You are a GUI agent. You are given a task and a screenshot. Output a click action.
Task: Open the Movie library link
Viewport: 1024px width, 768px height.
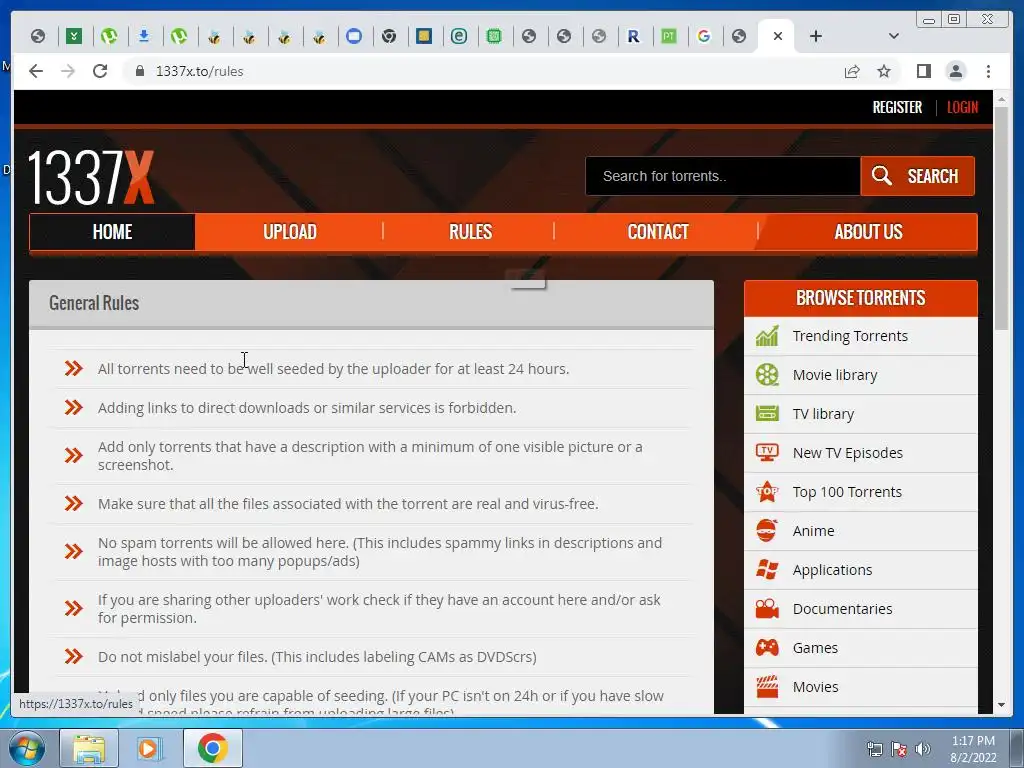(835, 375)
